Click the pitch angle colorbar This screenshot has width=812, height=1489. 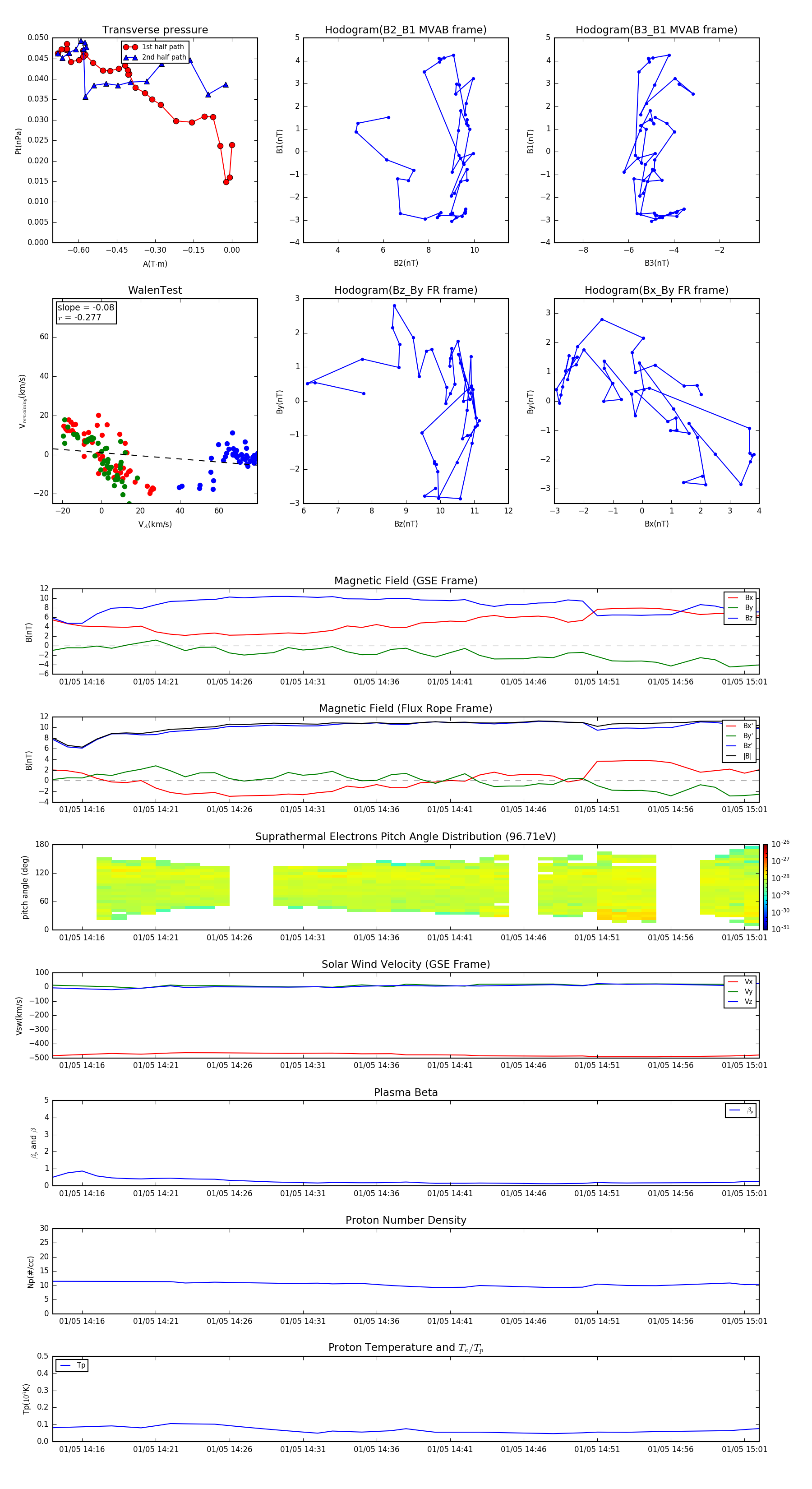click(765, 887)
